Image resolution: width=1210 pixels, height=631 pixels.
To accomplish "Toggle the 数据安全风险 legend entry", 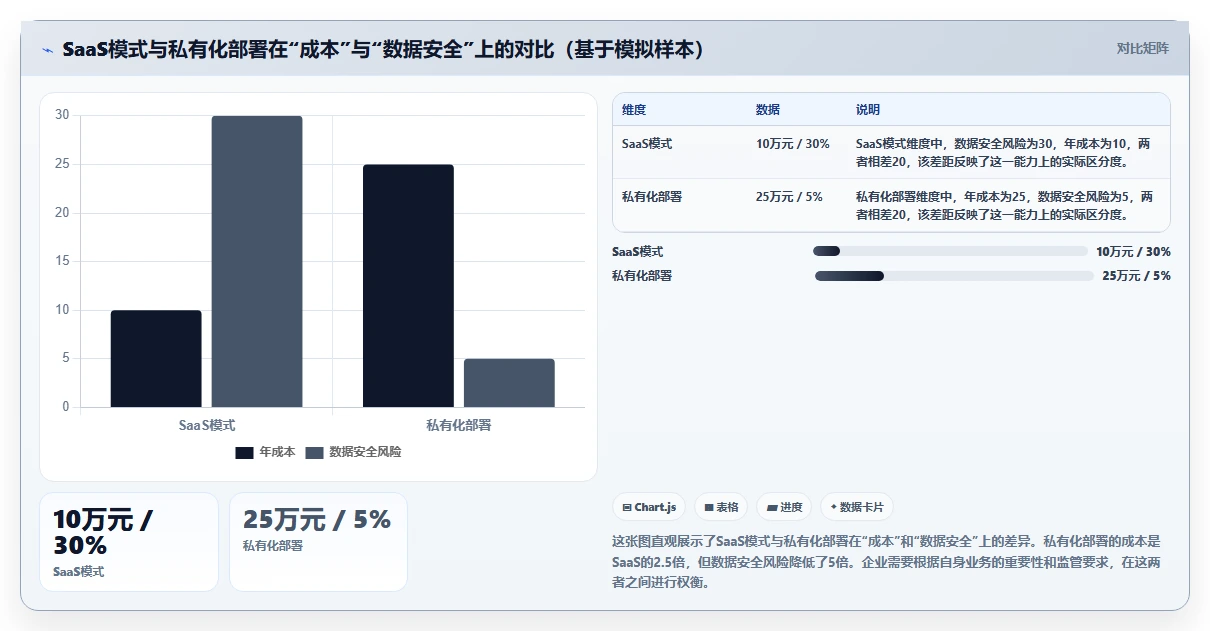I will (x=353, y=452).
